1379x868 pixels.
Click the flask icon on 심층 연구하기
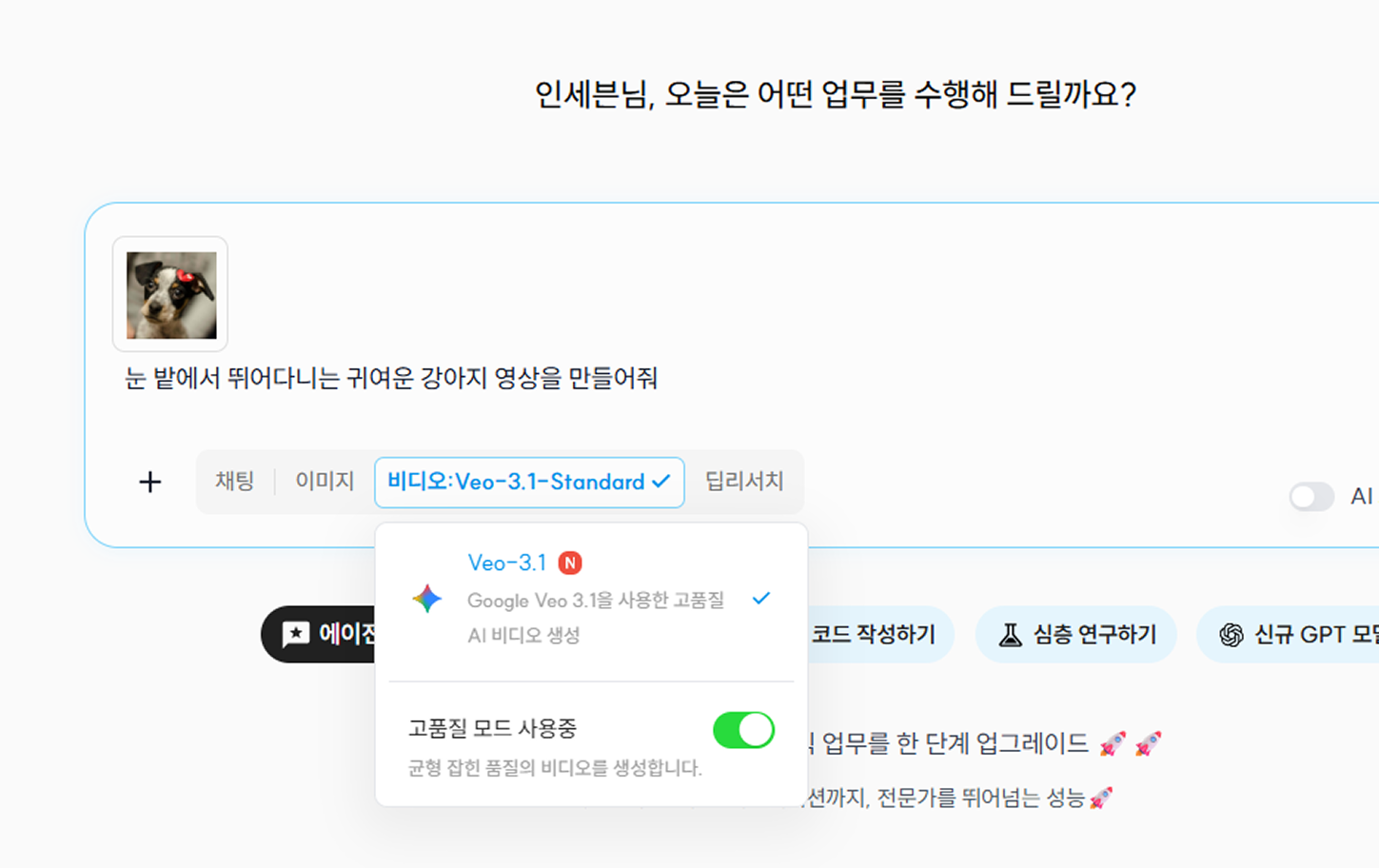coord(1010,635)
